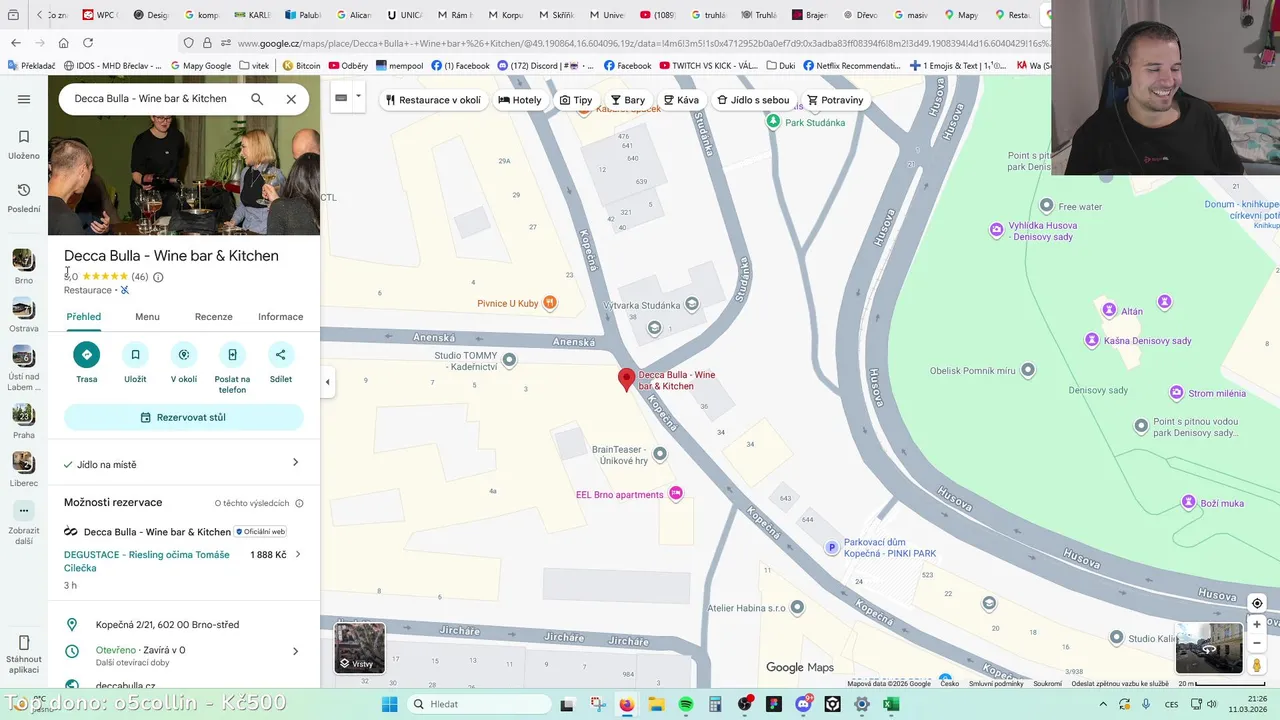The height and width of the screenshot is (720, 1280).
Task: Click the red Decca Bulla map pin
Action: (x=626, y=380)
